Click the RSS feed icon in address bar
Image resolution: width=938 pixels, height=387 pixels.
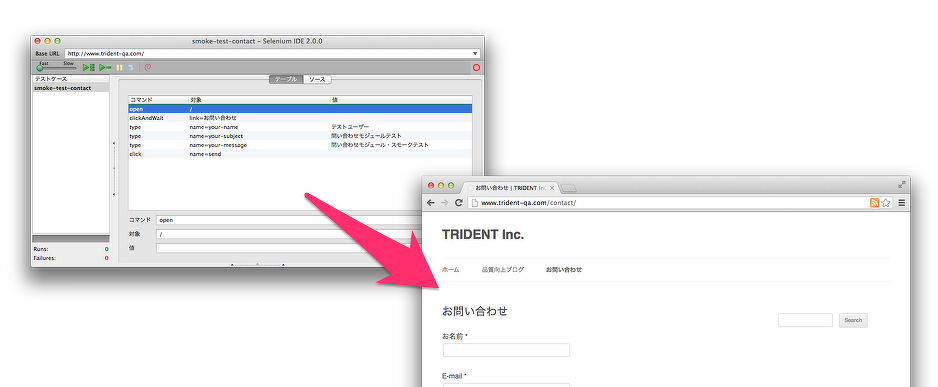[875, 203]
